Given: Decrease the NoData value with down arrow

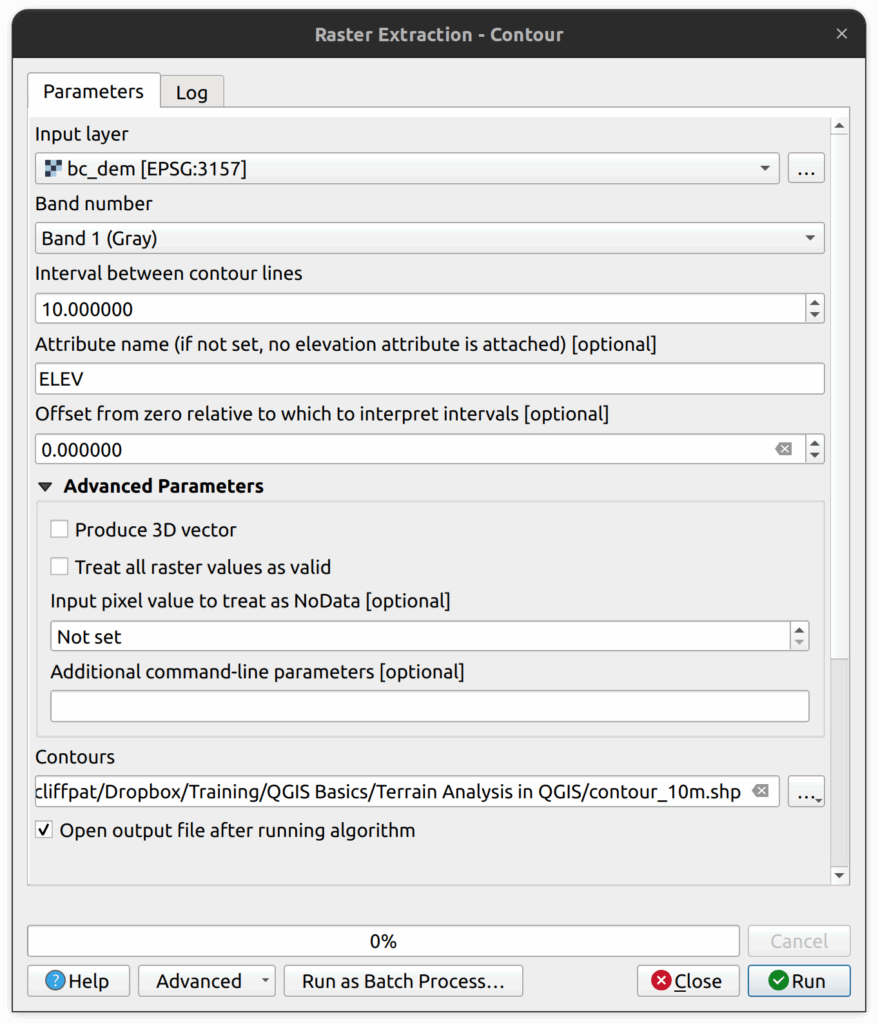Looking at the screenshot, I should point(800,643).
